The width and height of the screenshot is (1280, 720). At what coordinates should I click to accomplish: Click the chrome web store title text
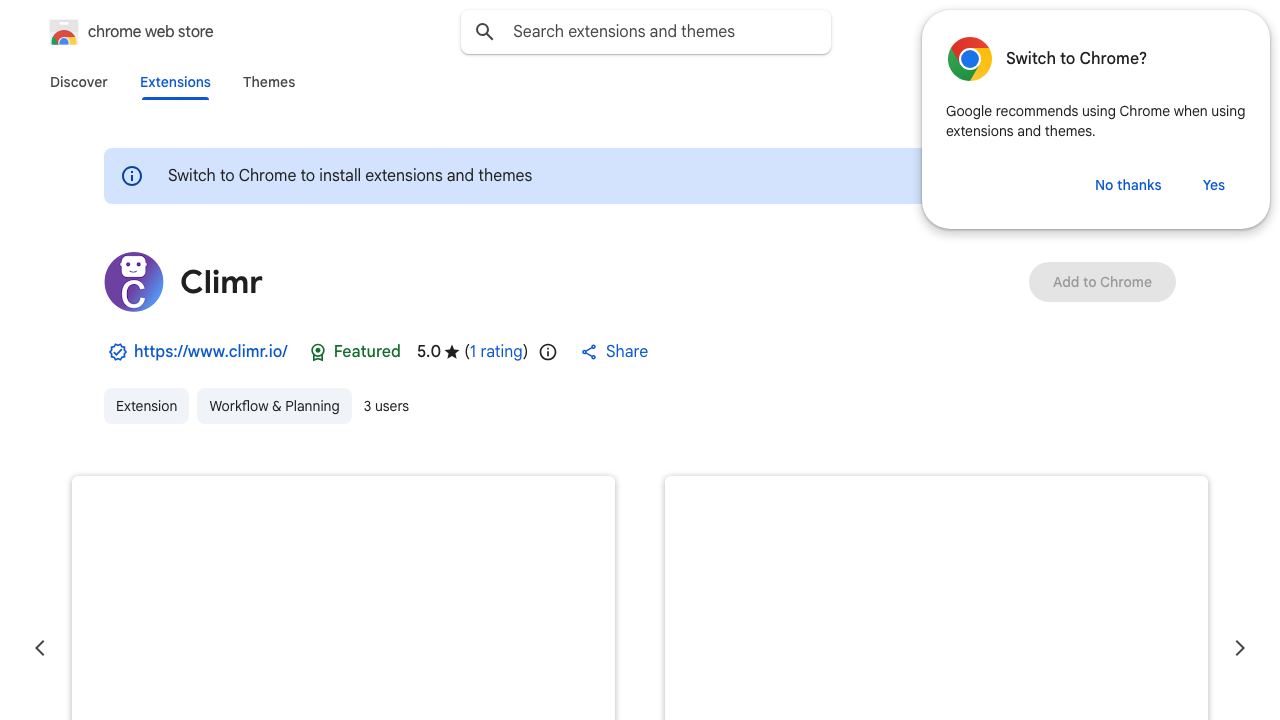click(x=151, y=32)
